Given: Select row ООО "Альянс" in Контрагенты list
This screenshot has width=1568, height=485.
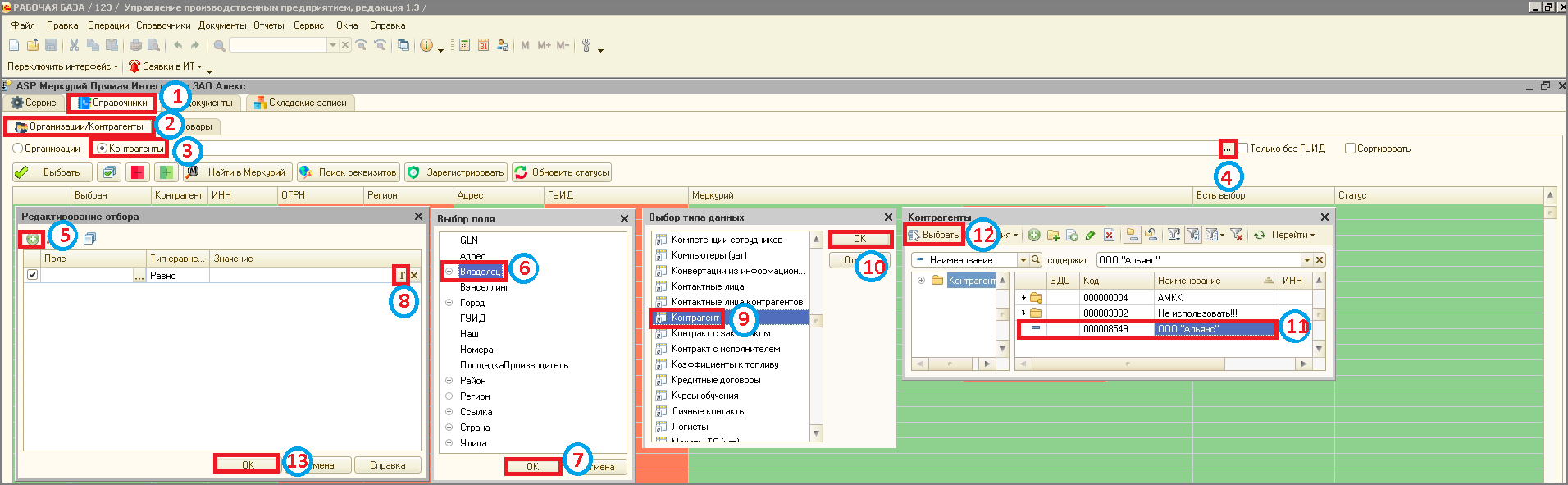Looking at the screenshot, I should coord(1146,329).
